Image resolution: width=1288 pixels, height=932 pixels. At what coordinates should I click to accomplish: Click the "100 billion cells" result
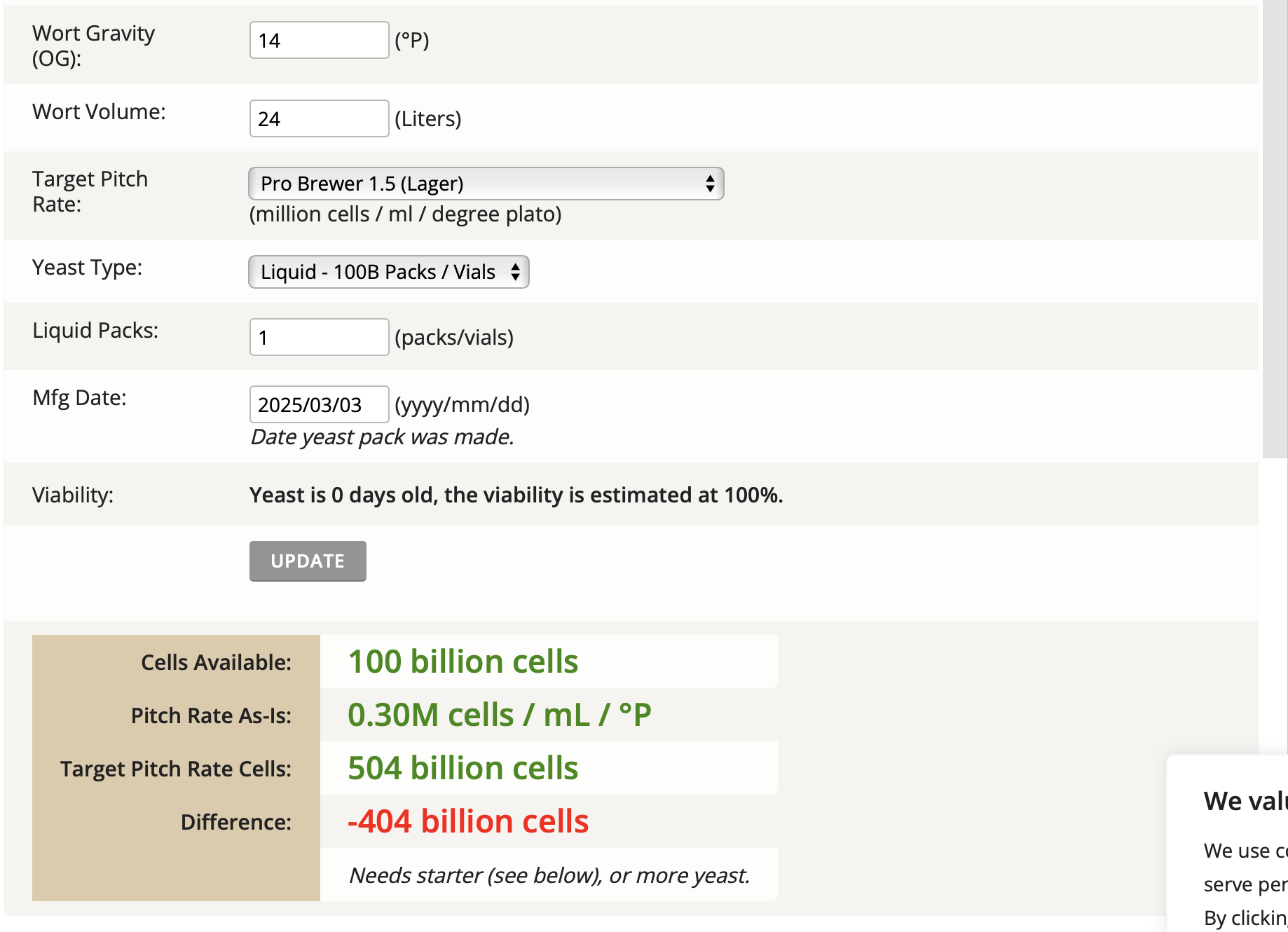(463, 662)
